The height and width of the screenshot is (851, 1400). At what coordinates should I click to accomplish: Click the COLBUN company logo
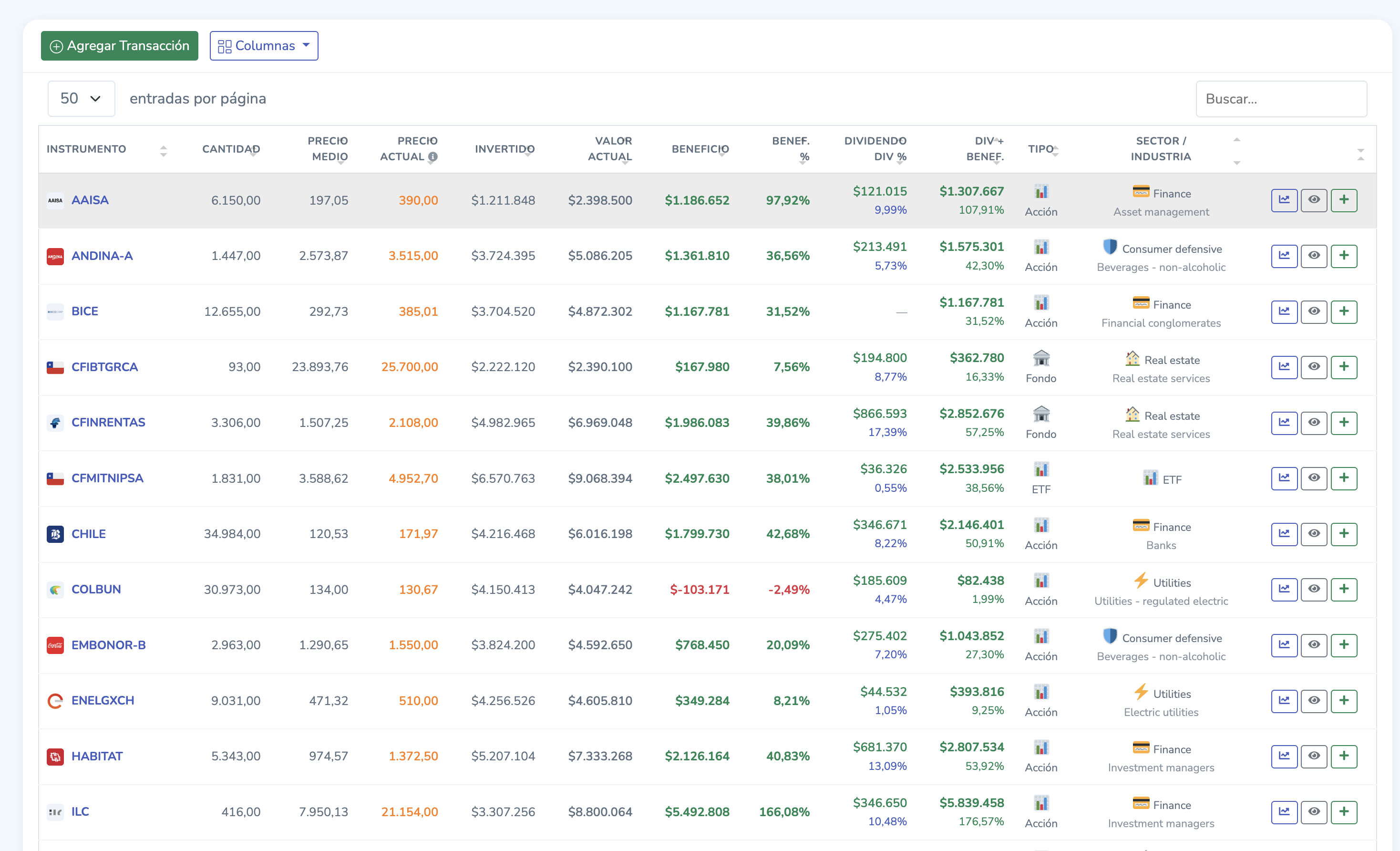(x=55, y=590)
